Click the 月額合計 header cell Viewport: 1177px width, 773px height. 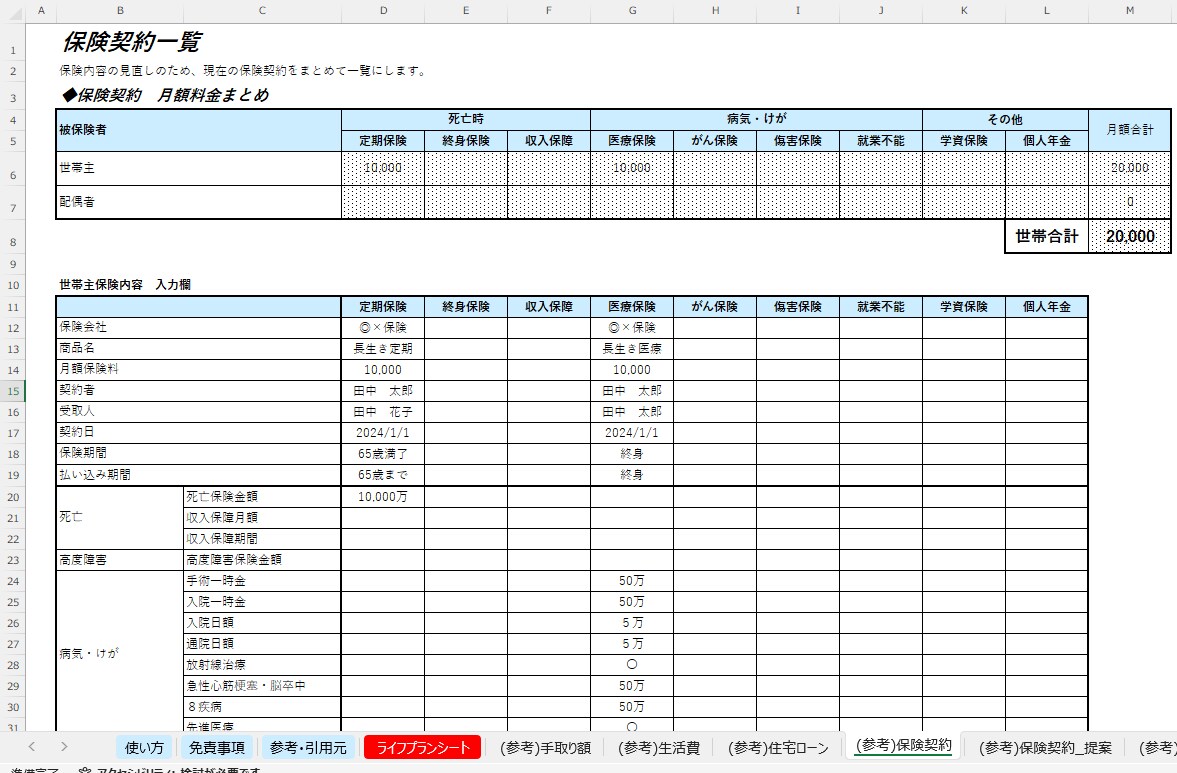[1130, 130]
